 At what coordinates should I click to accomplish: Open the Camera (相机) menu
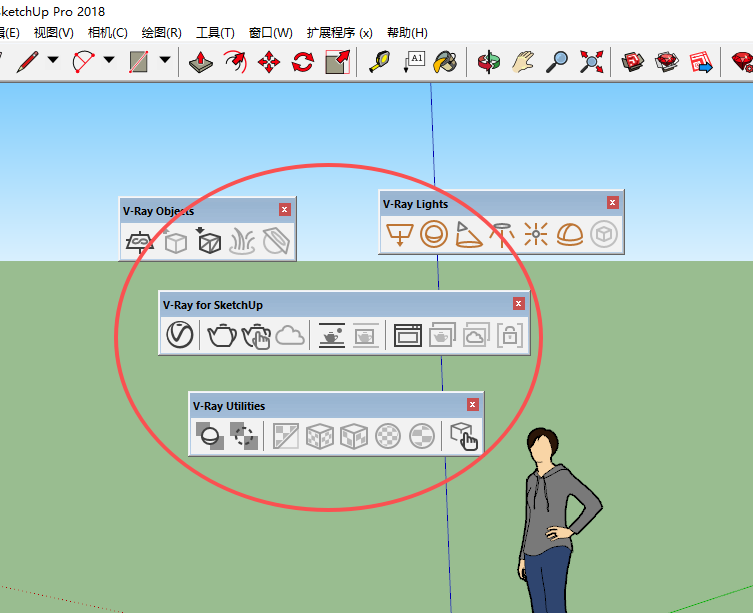pyautogui.click(x=108, y=33)
